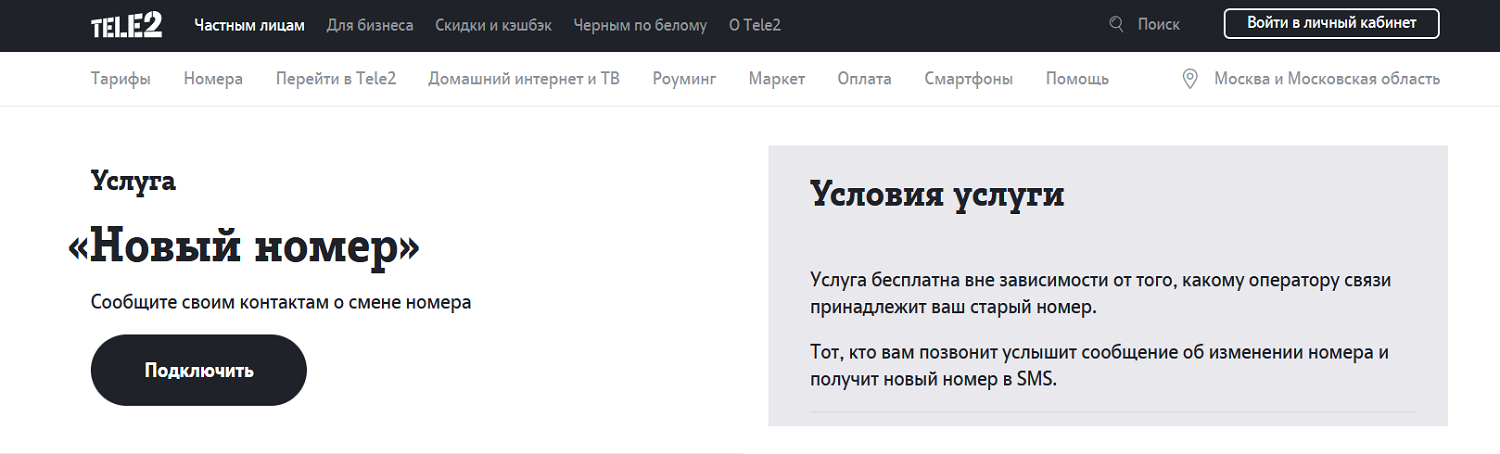Click the «Новый номер» heading
This screenshot has height=454, width=1500.
(244, 247)
